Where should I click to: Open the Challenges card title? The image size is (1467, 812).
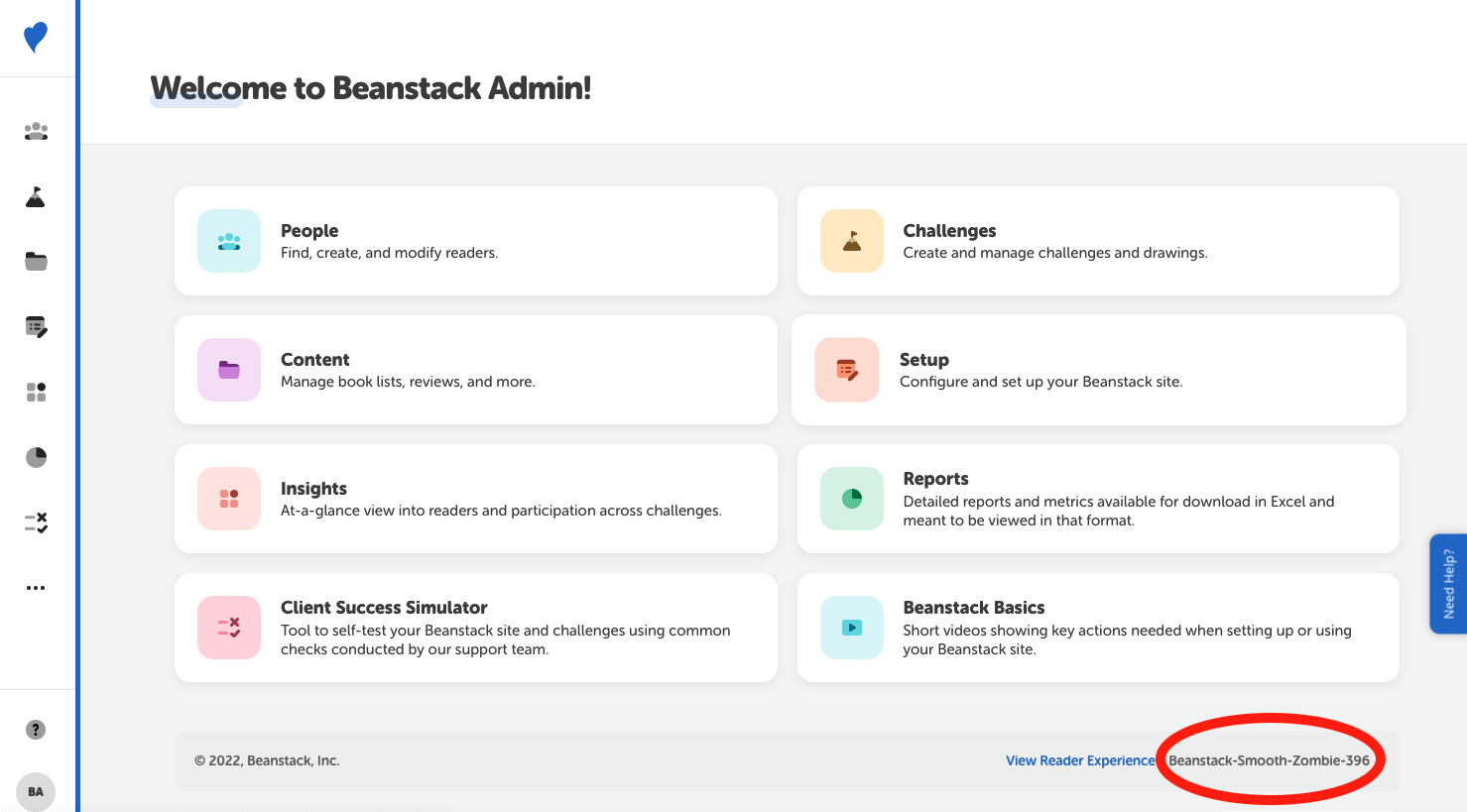(949, 230)
